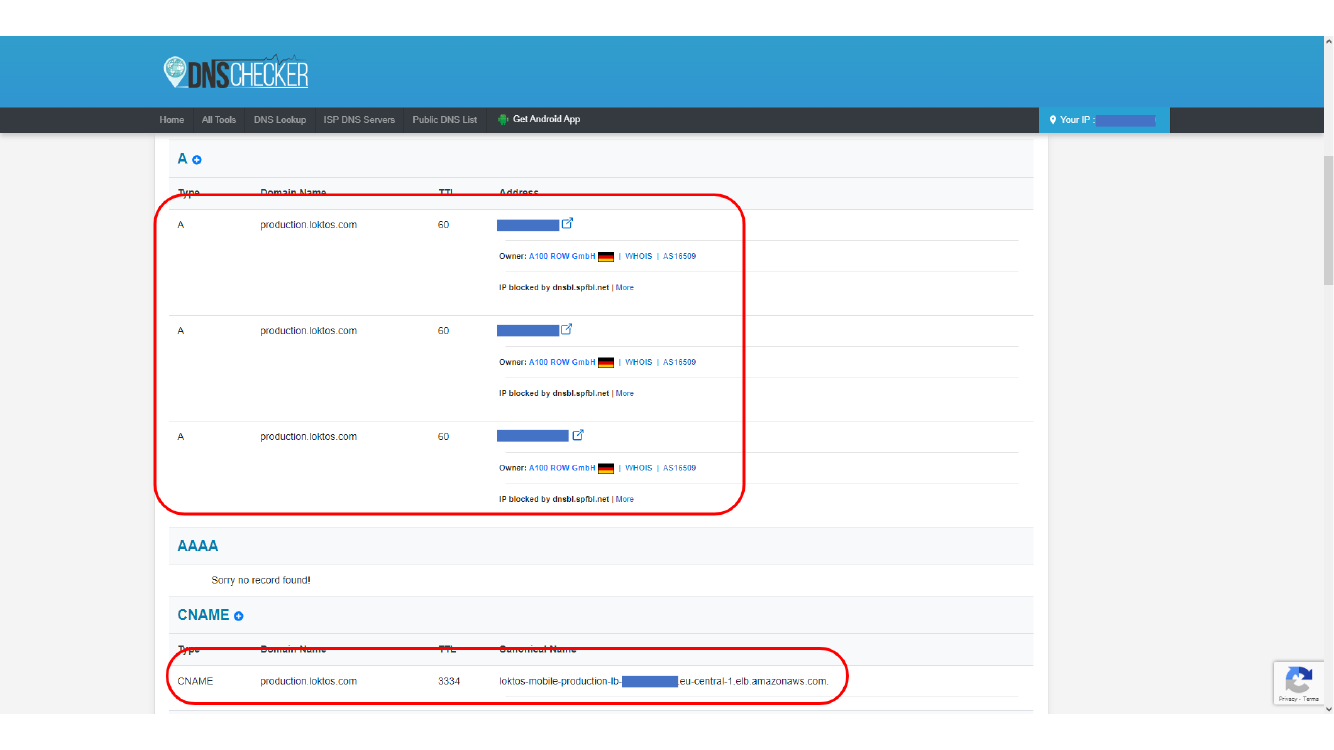Click the 3334 TTL value in CNAME row
The height and width of the screenshot is (750, 1334).
(x=449, y=682)
